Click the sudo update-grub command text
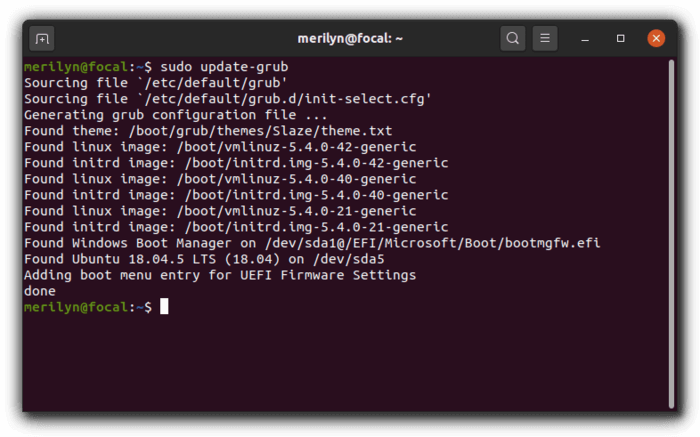This screenshot has width=700, height=437. 224,67
